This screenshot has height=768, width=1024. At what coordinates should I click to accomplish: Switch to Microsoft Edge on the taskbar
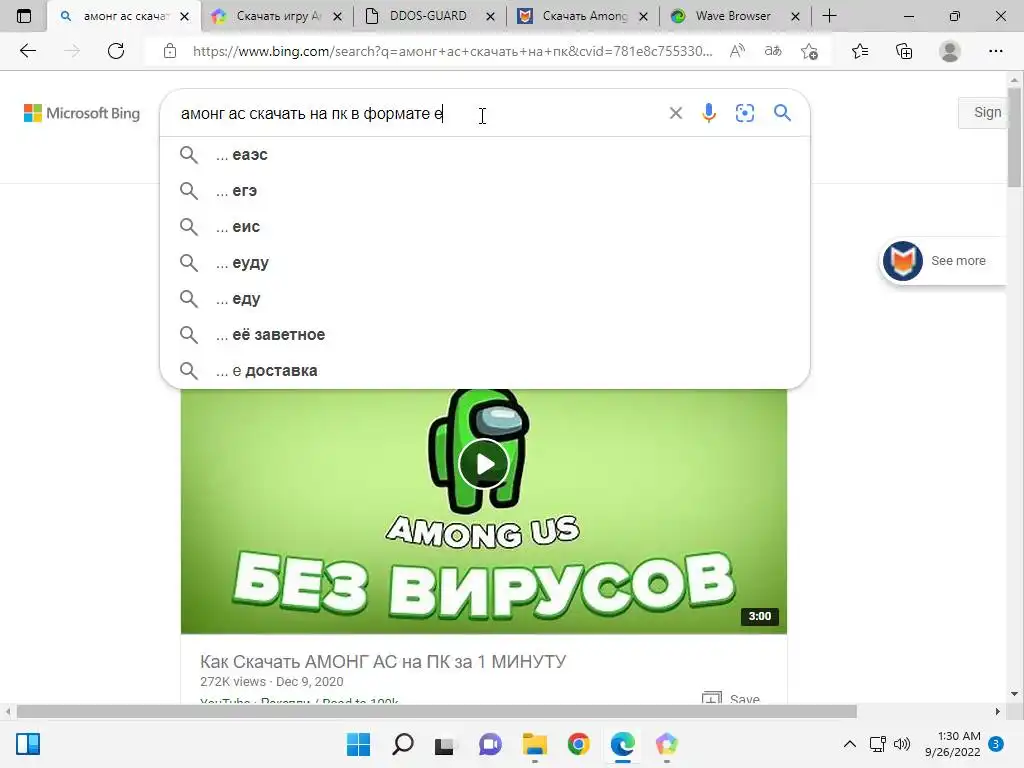point(622,744)
